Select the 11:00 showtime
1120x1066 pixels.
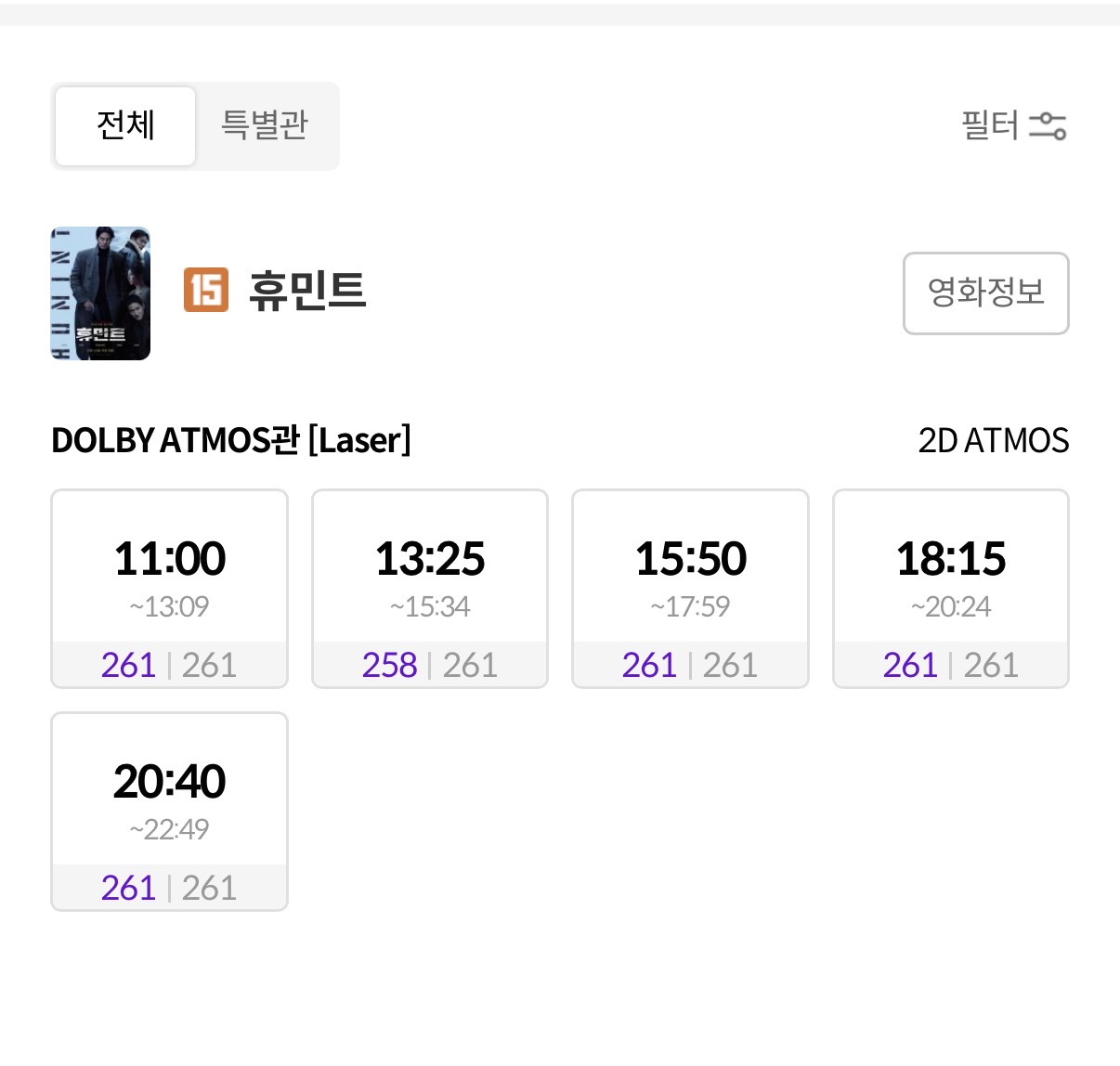pyautogui.click(x=169, y=589)
